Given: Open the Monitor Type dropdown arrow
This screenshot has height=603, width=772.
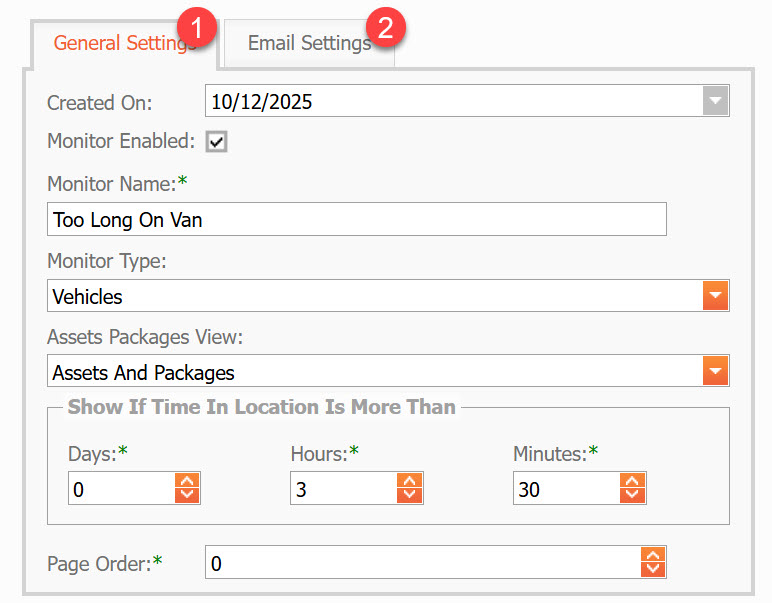Looking at the screenshot, I should (715, 296).
